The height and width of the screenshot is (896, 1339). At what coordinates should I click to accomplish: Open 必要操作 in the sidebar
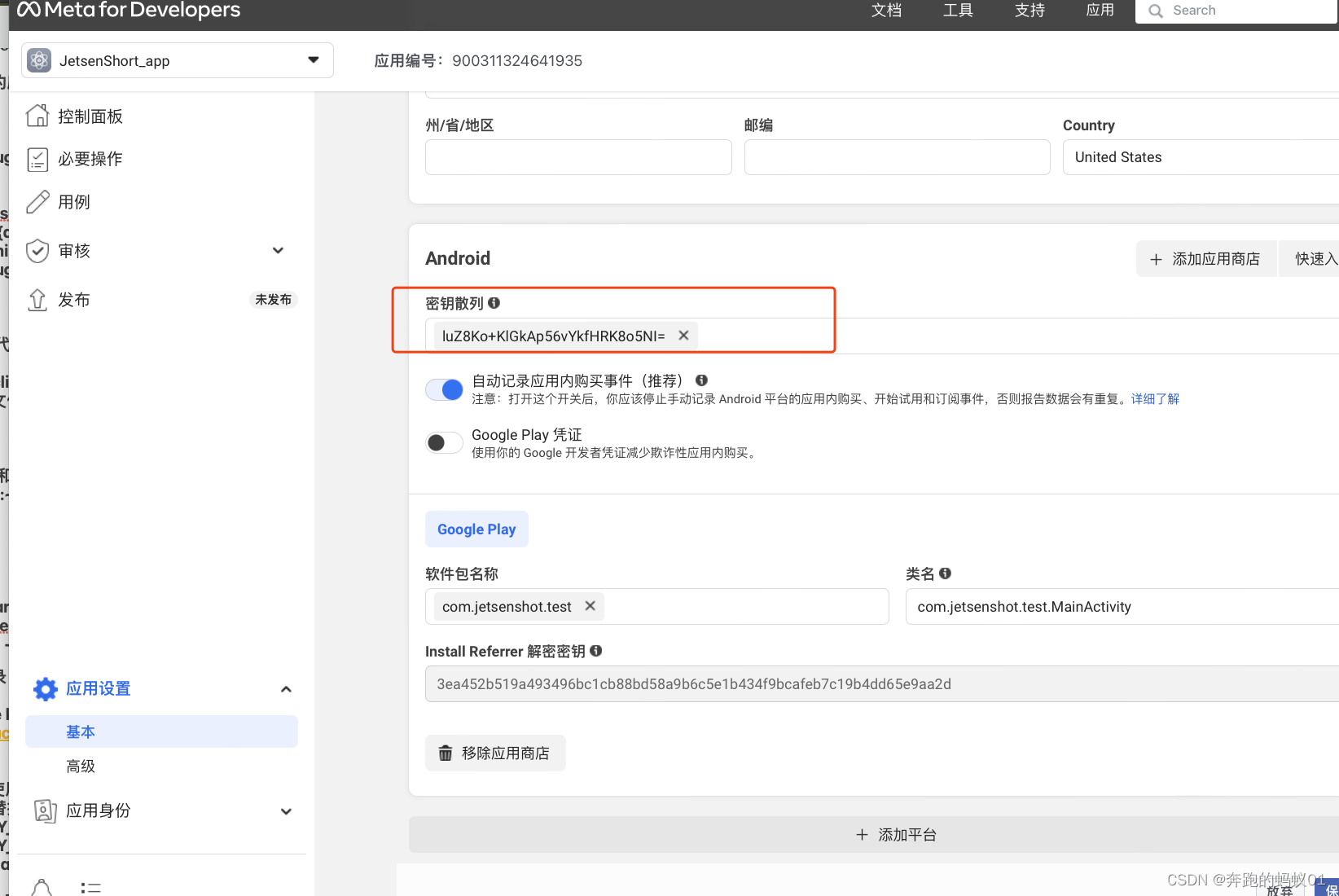pyautogui.click(x=90, y=159)
